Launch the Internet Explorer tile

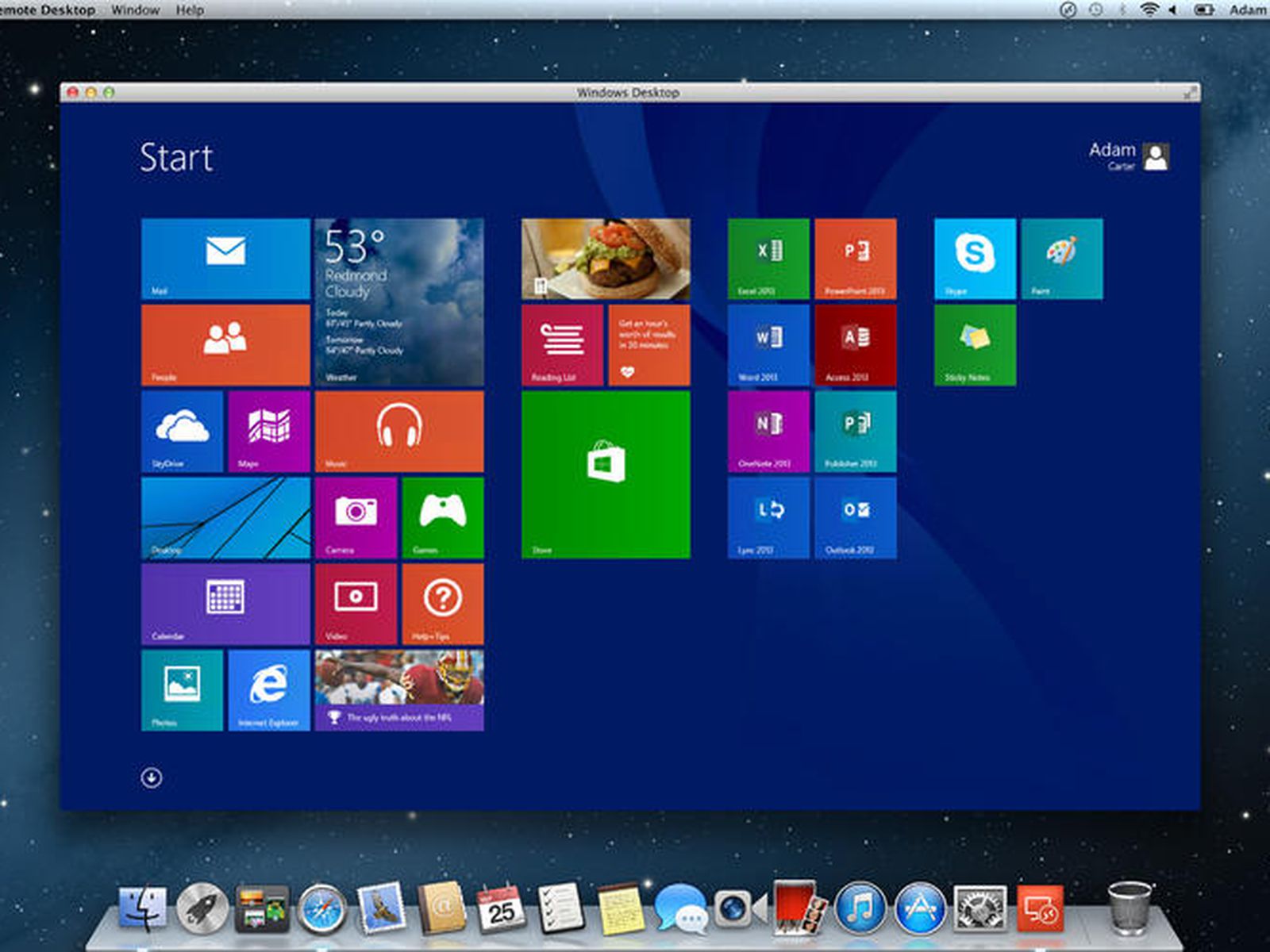tap(269, 690)
